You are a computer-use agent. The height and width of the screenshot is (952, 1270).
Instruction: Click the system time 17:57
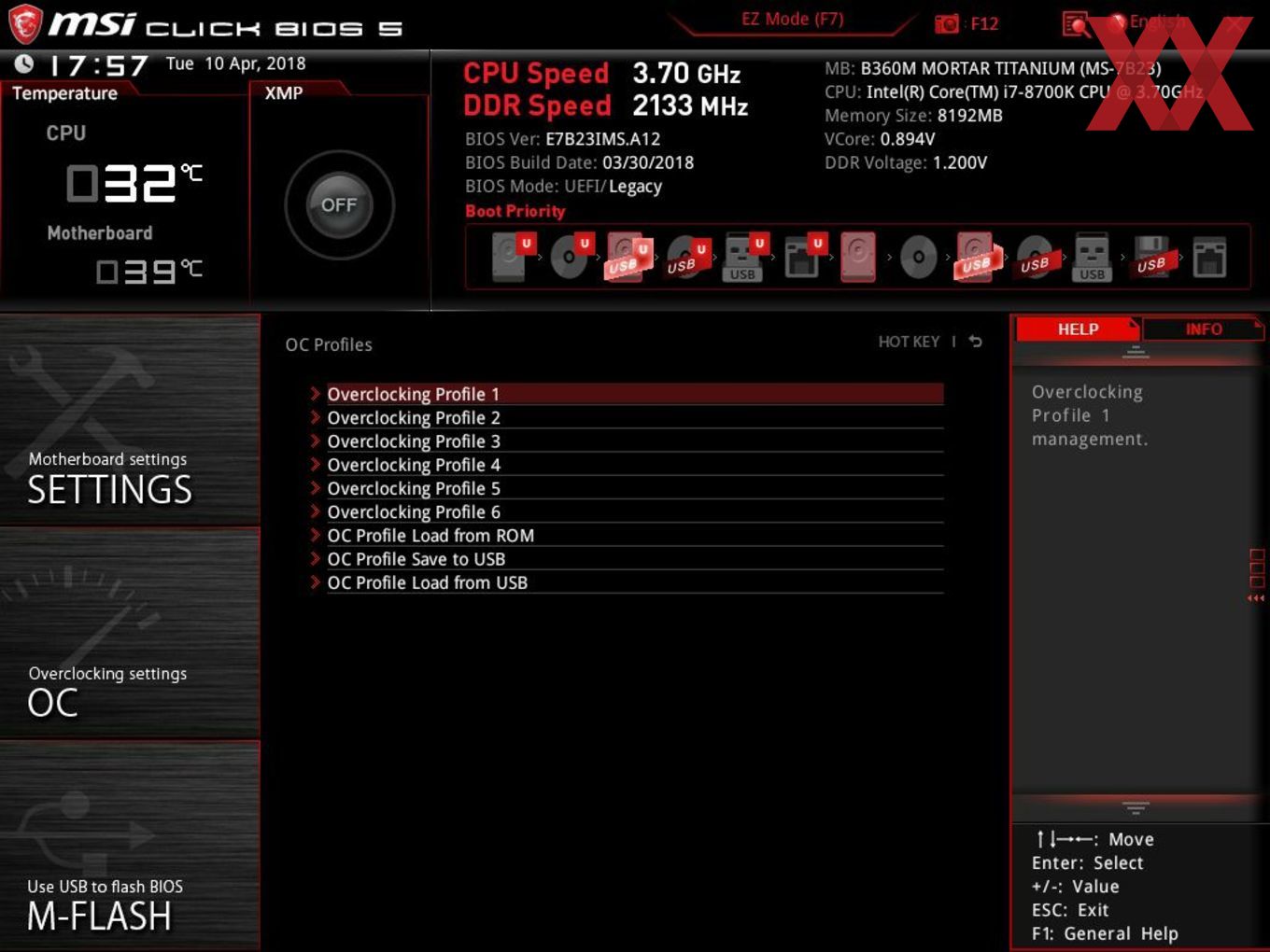[98, 65]
